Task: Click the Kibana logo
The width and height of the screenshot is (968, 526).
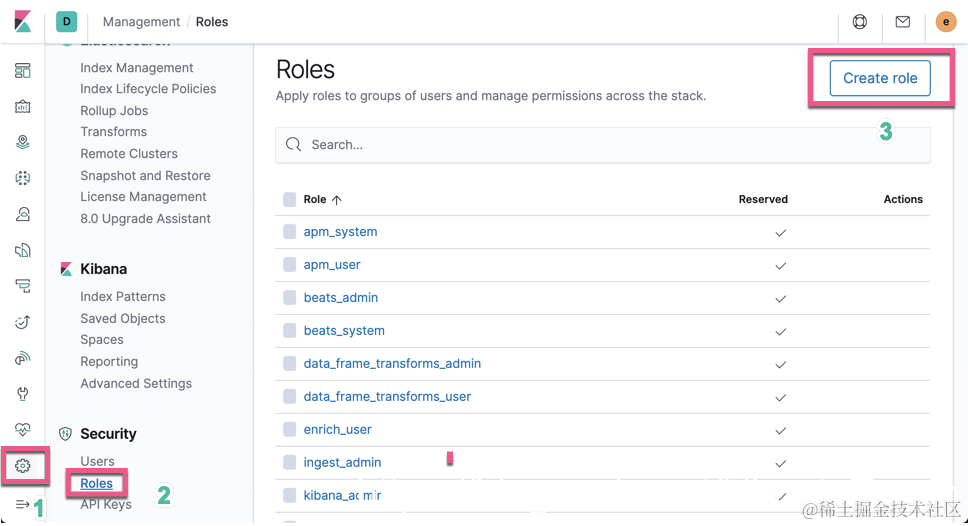Action: point(22,22)
